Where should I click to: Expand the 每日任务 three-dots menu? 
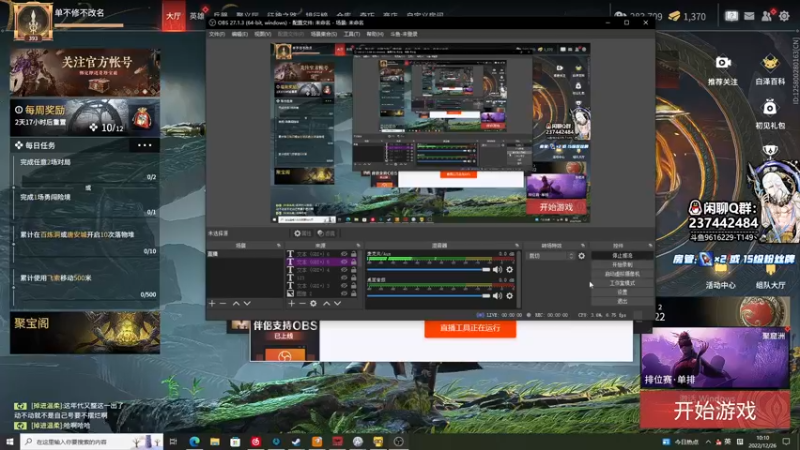[x=144, y=145]
